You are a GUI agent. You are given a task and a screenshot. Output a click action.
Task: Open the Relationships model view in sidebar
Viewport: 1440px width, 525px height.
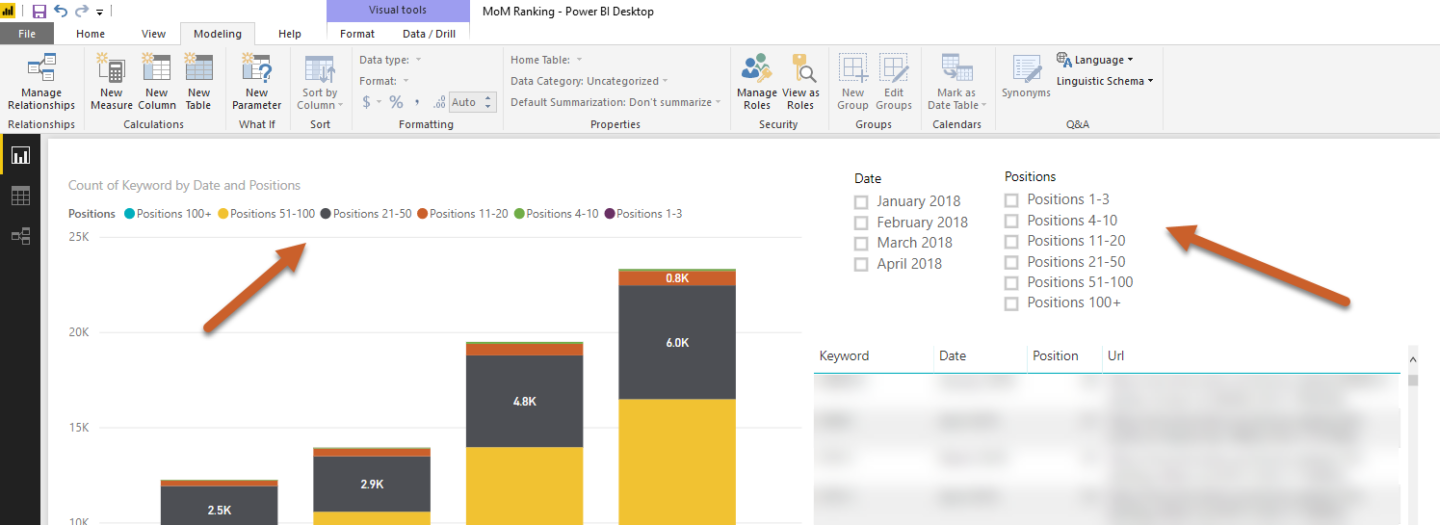(x=20, y=236)
